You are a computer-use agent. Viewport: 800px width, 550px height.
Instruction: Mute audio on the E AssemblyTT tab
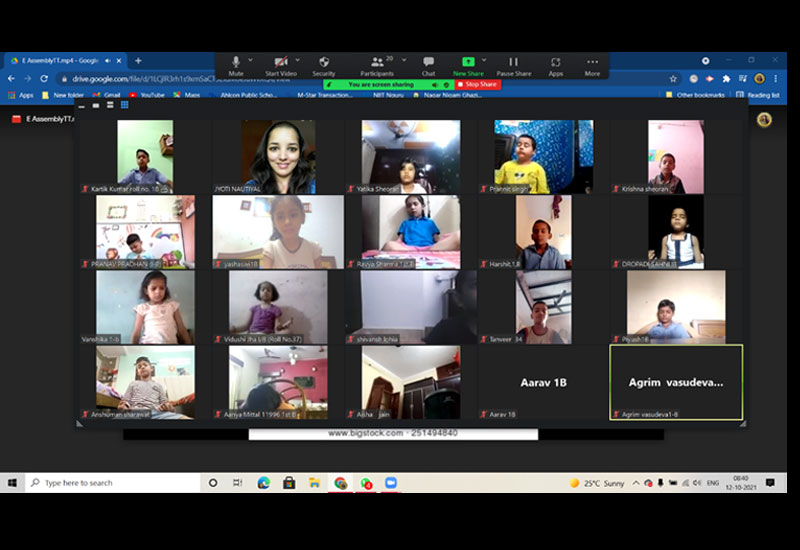(108, 61)
